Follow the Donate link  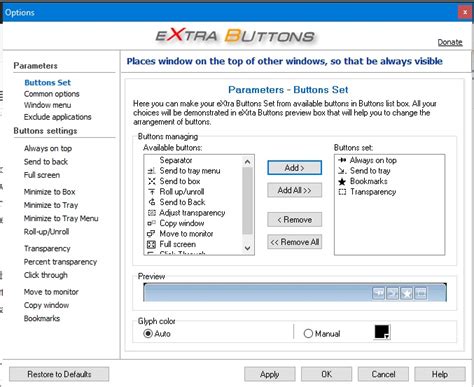click(x=450, y=42)
